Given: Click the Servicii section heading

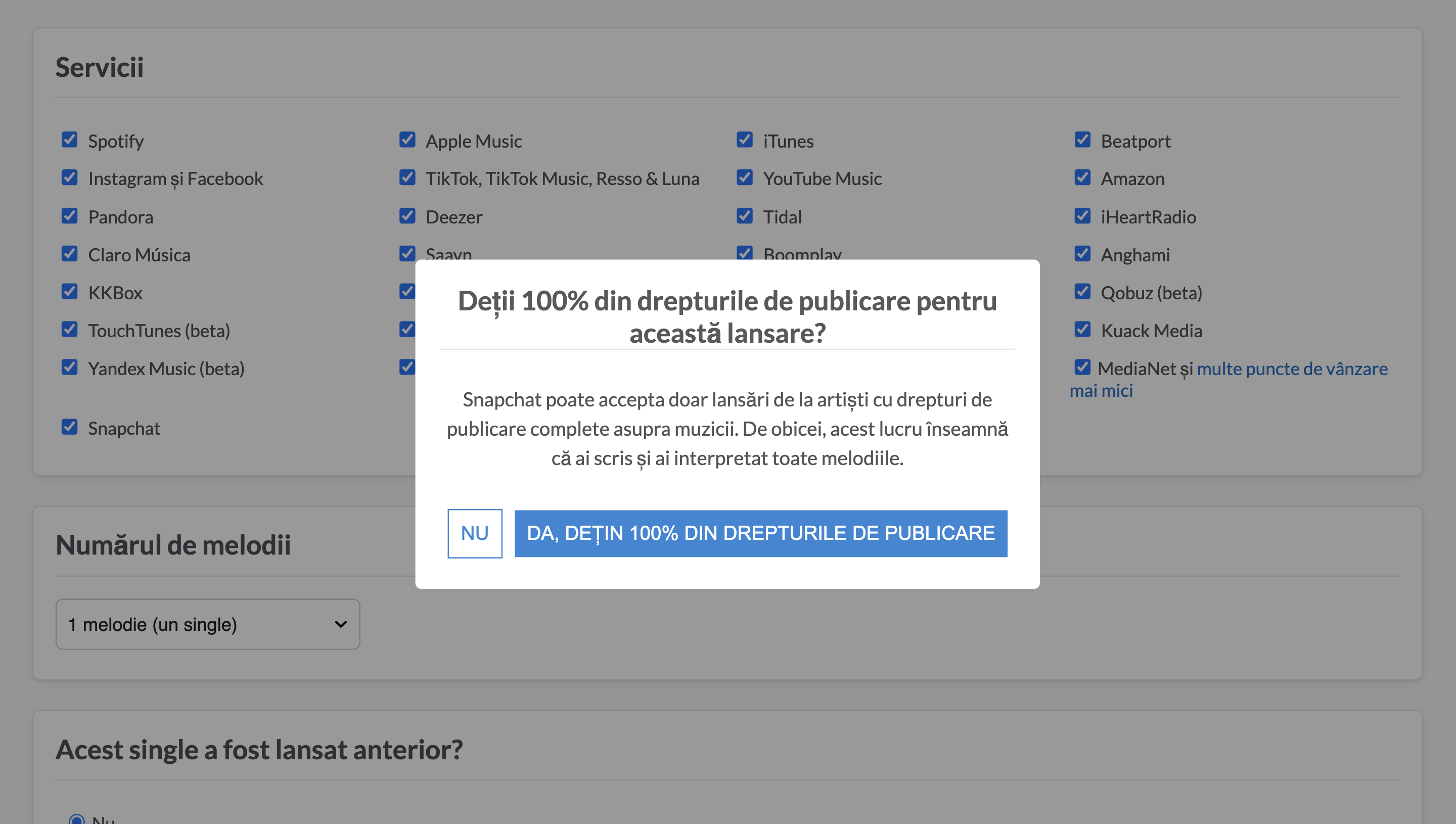Looking at the screenshot, I should (x=100, y=67).
